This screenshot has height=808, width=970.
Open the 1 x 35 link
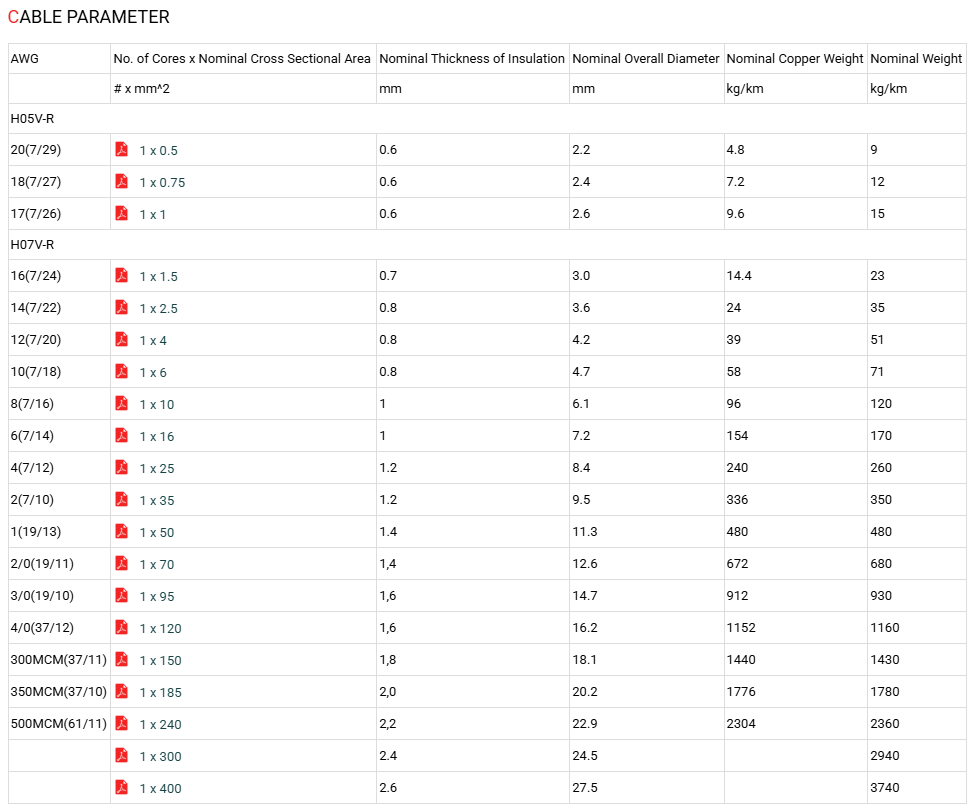[x=157, y=501]
